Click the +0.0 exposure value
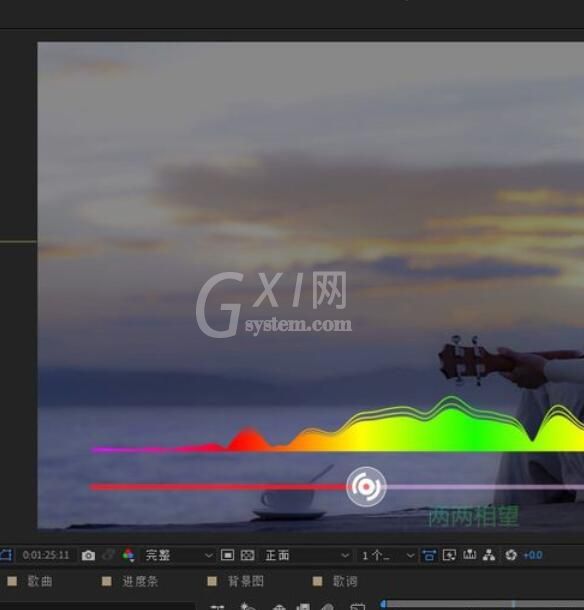584x610 pixels. [533, 555]
